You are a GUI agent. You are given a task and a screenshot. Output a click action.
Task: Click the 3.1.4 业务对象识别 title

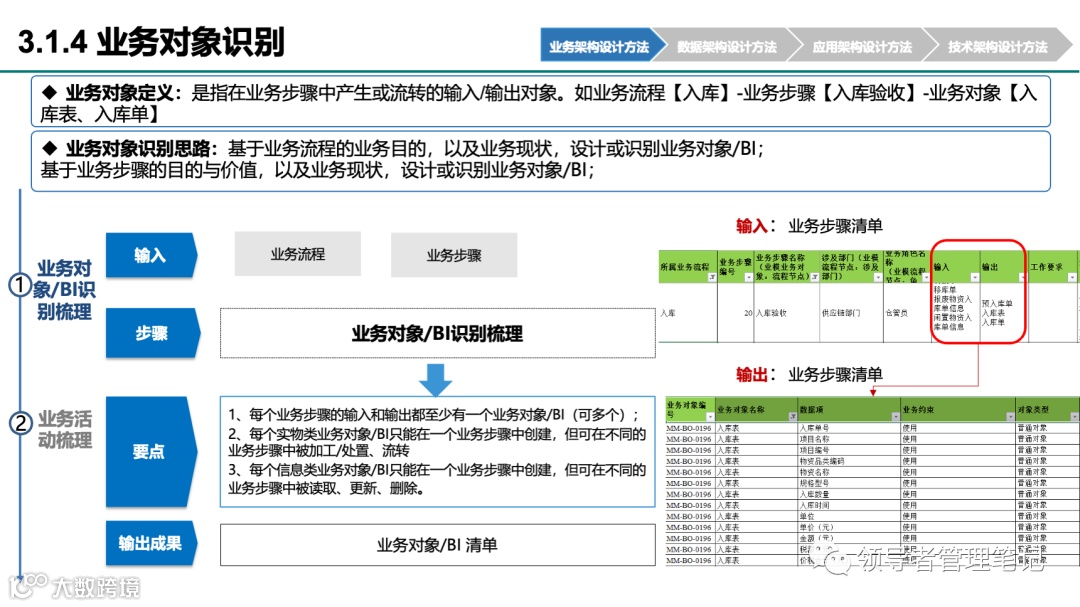[x=151, y=42]
